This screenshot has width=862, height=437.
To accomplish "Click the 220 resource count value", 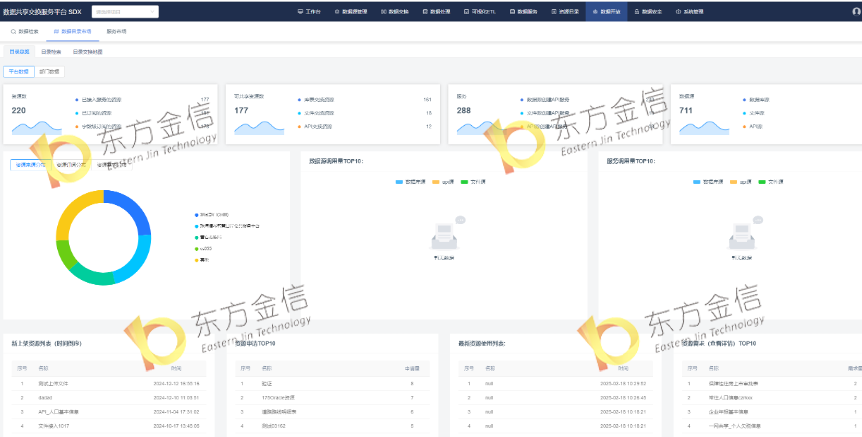I will (x=19, y=110).
